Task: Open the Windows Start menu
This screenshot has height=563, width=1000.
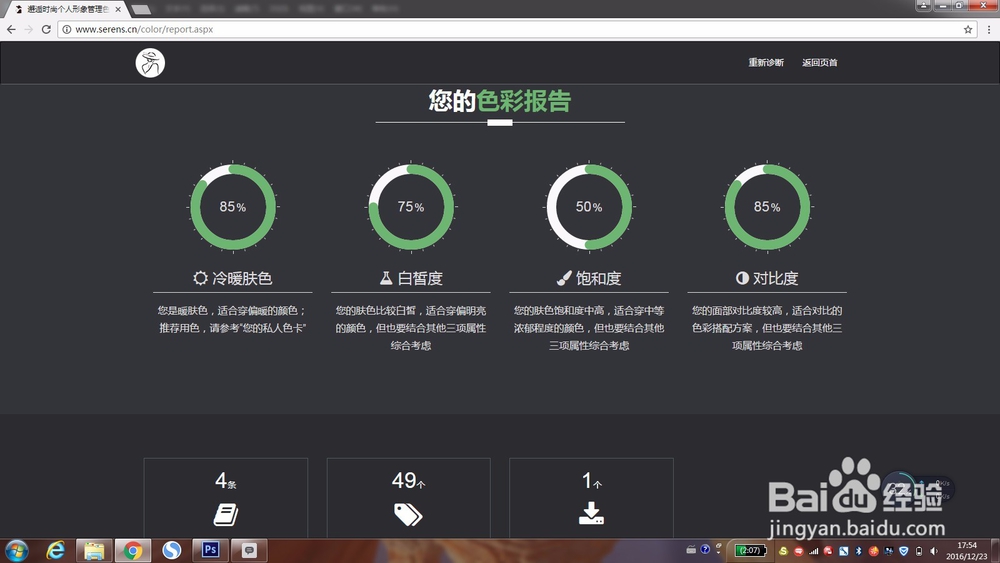Action: click(x=17, y=550)
